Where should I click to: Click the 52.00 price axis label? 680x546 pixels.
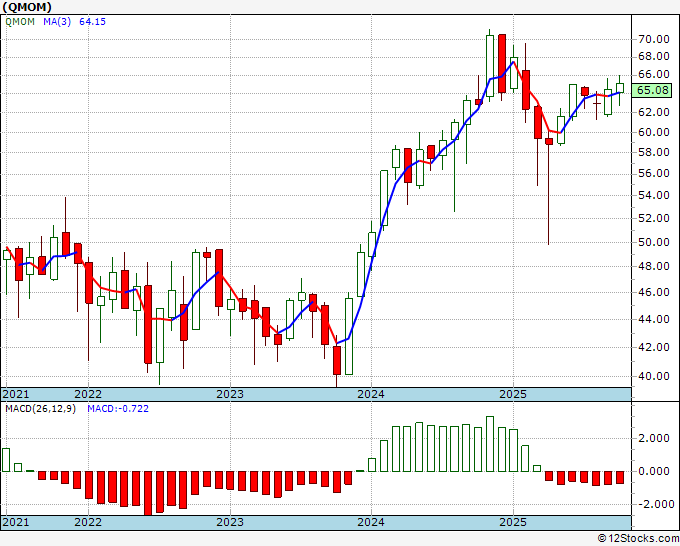click(654, 218)
